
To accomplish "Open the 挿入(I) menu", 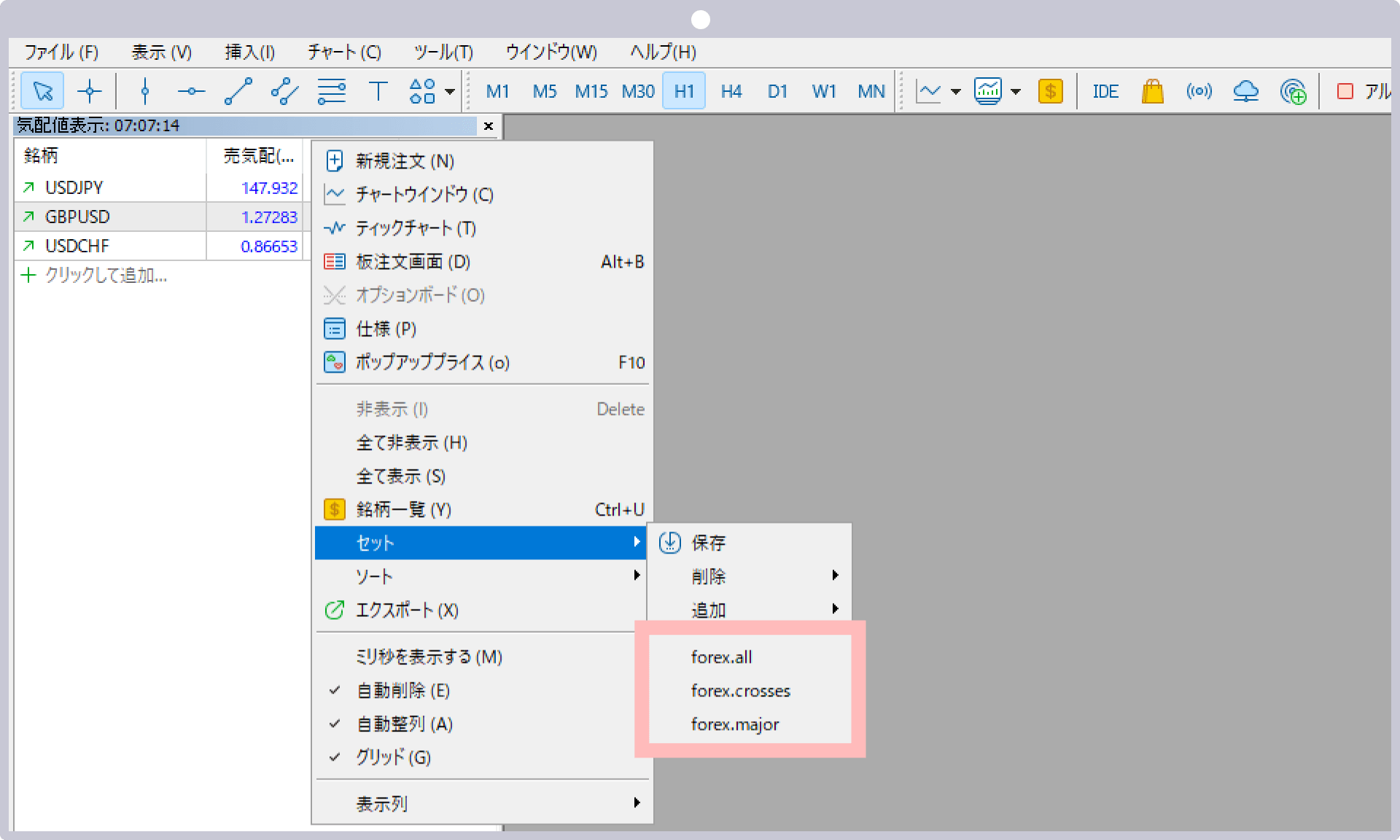I will click(249, 52).
